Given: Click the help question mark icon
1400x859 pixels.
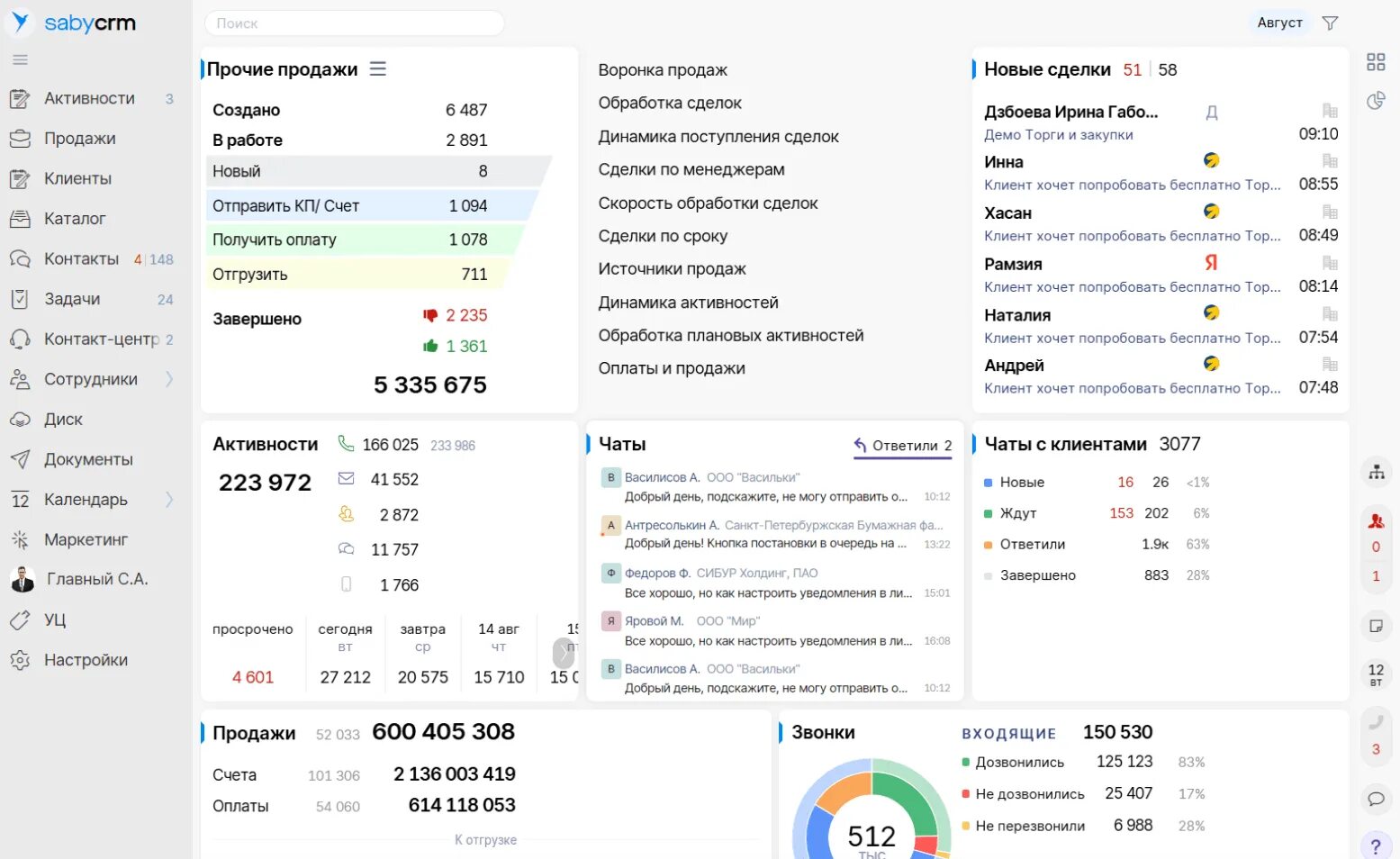Looking at the screenshot, I should (x=1376, y=845).
